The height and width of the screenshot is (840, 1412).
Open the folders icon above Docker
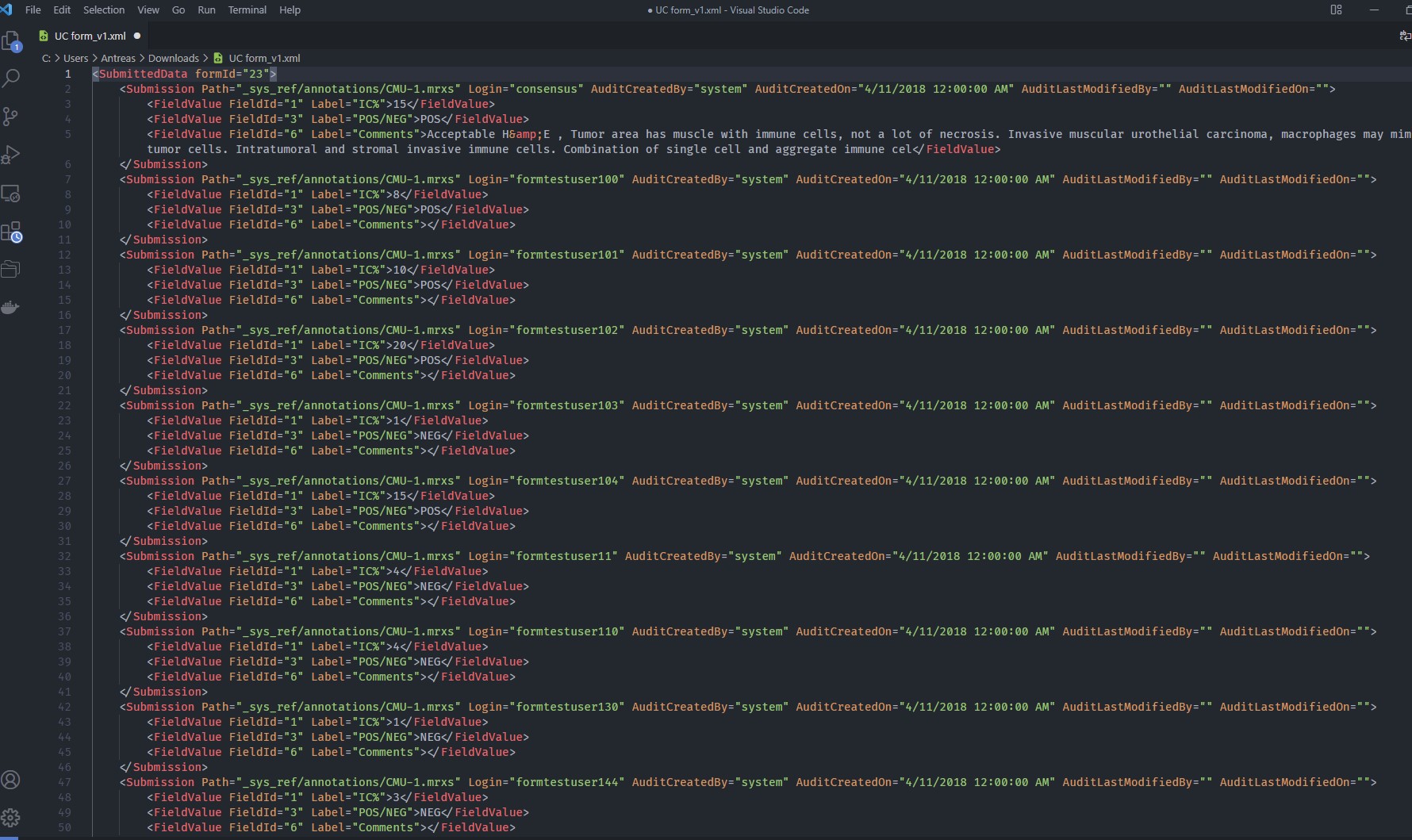tap(11, 270)
